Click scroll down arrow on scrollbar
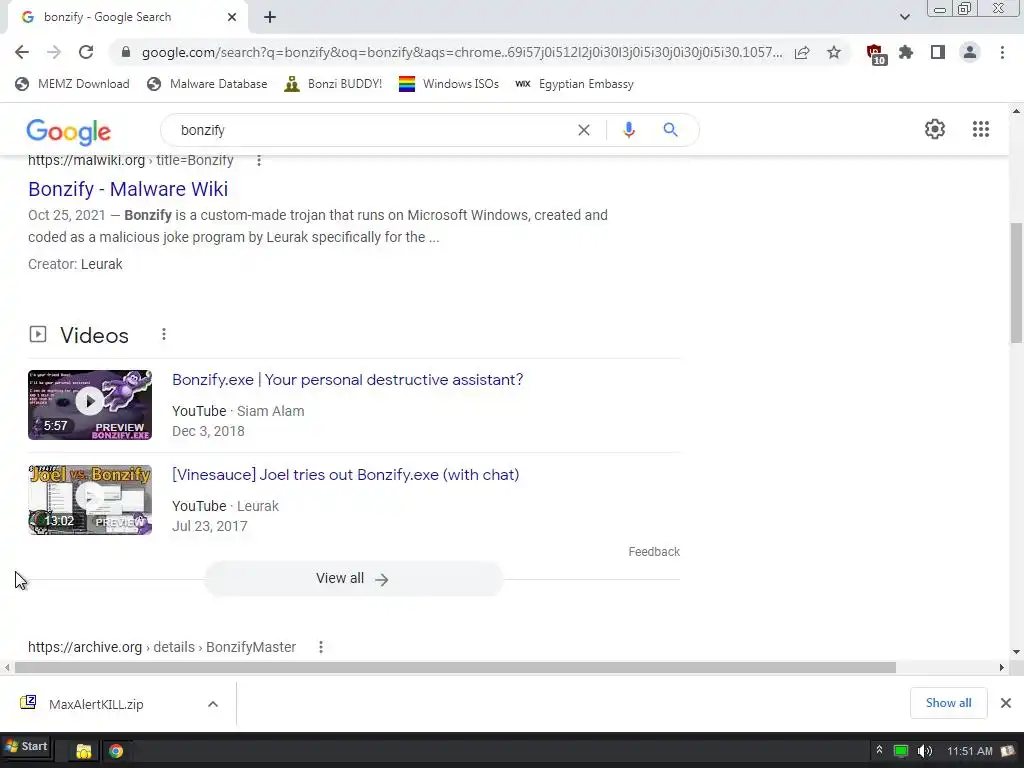Viewport: 1024px width, 768px height. point(1016,652)
